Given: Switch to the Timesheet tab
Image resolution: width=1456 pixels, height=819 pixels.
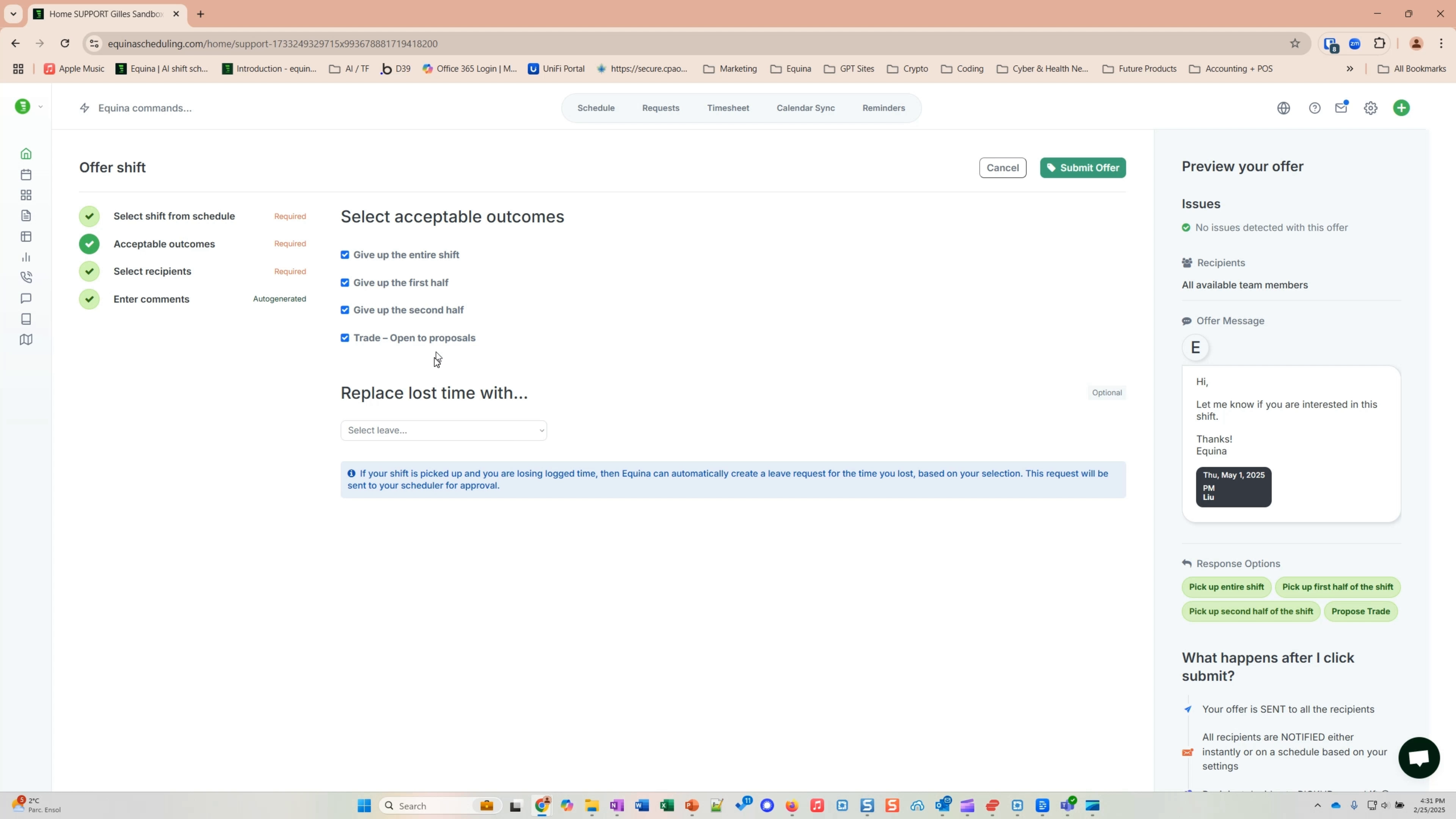Looking at the screenshot, I should coord(728,107).
